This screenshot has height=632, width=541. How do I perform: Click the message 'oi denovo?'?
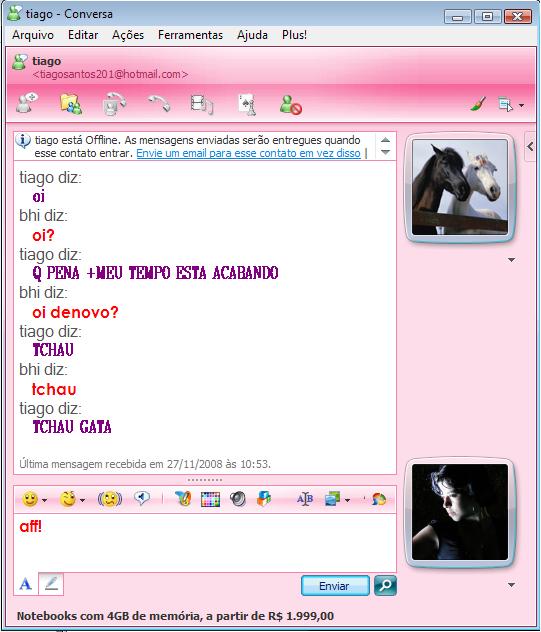pyautogui.click(x=75, y=312)
